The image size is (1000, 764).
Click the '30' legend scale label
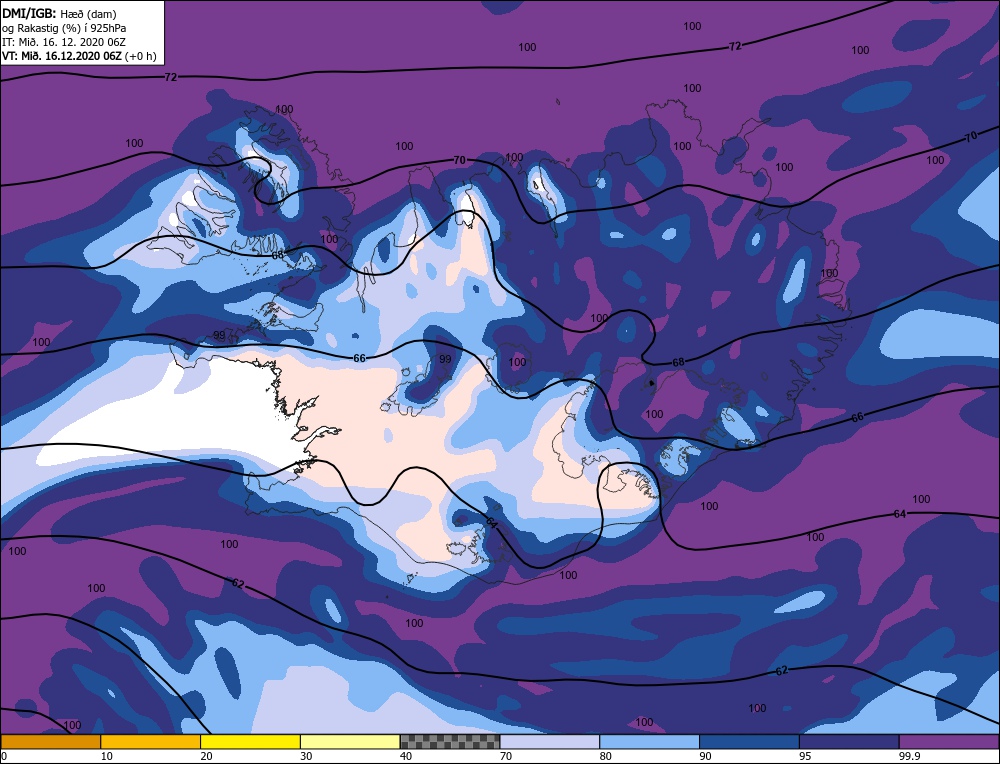(306, 756)
